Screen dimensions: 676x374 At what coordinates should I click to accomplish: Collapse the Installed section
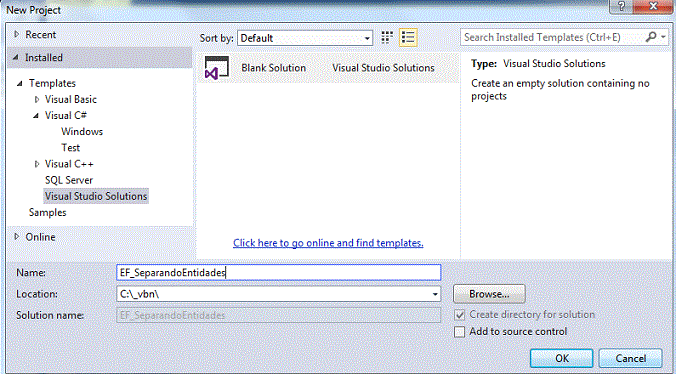tap(16, 58)
